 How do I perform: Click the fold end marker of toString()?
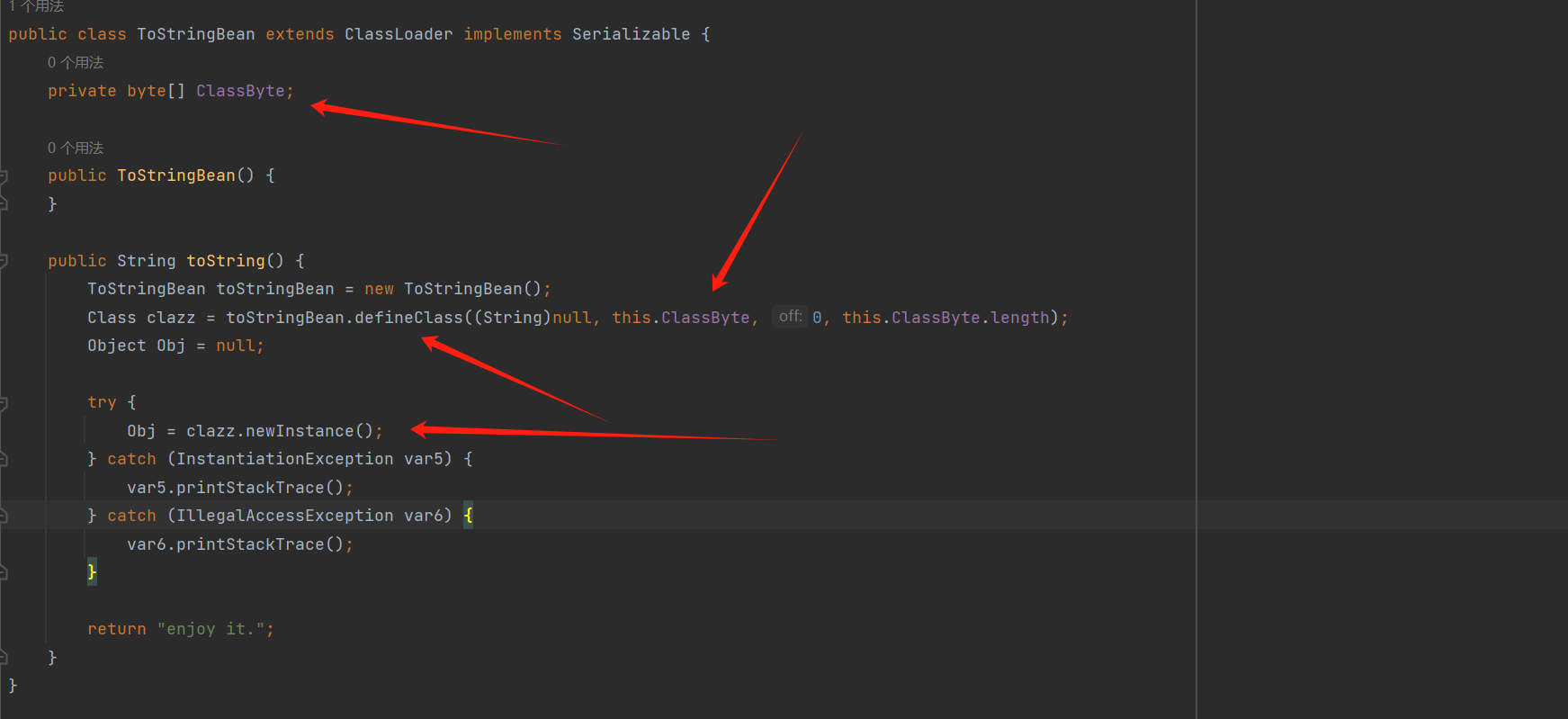point(4,658)
